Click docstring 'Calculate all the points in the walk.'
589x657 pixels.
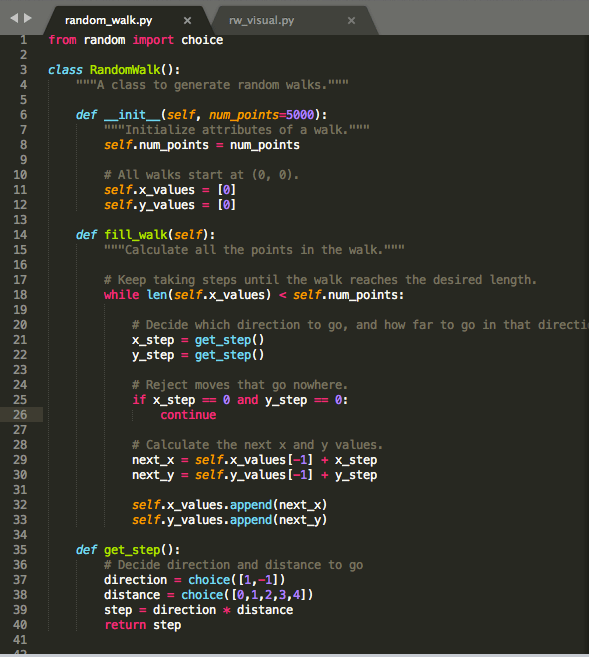click(x=254, y=250)
